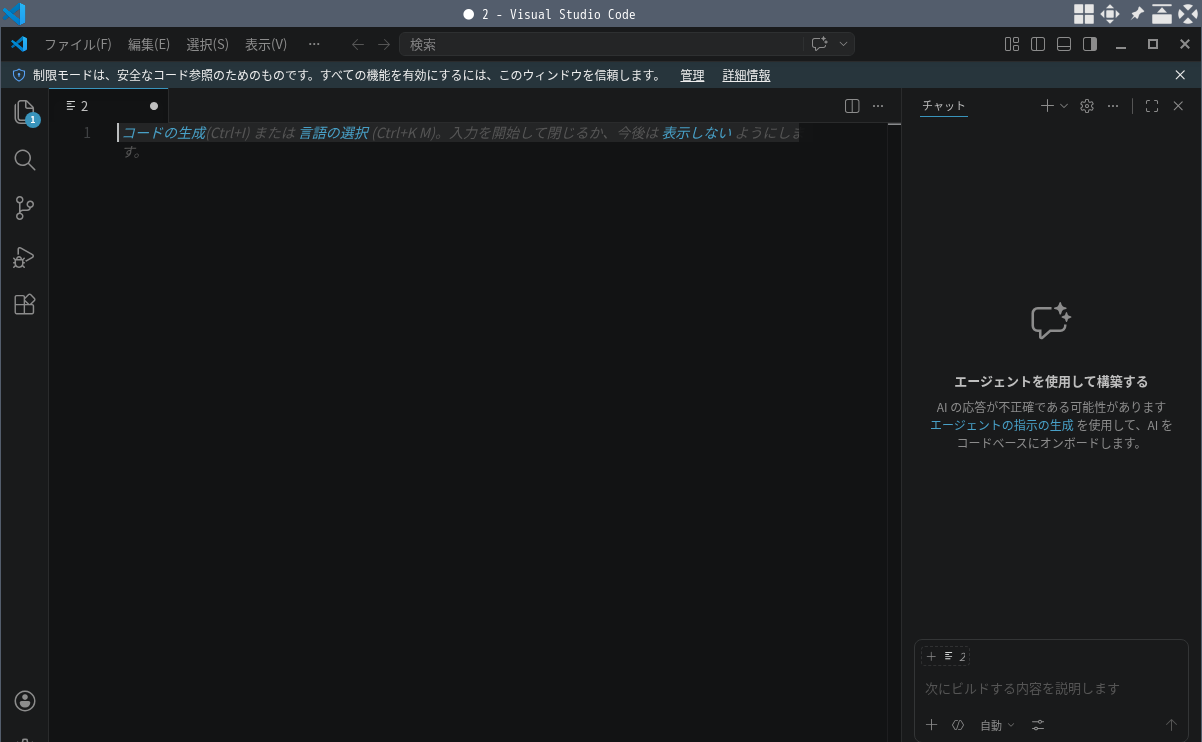Select the editor tab named 2
This screenshot has height=742, width=1202.
pyautogui.click(x=108, y=106)
